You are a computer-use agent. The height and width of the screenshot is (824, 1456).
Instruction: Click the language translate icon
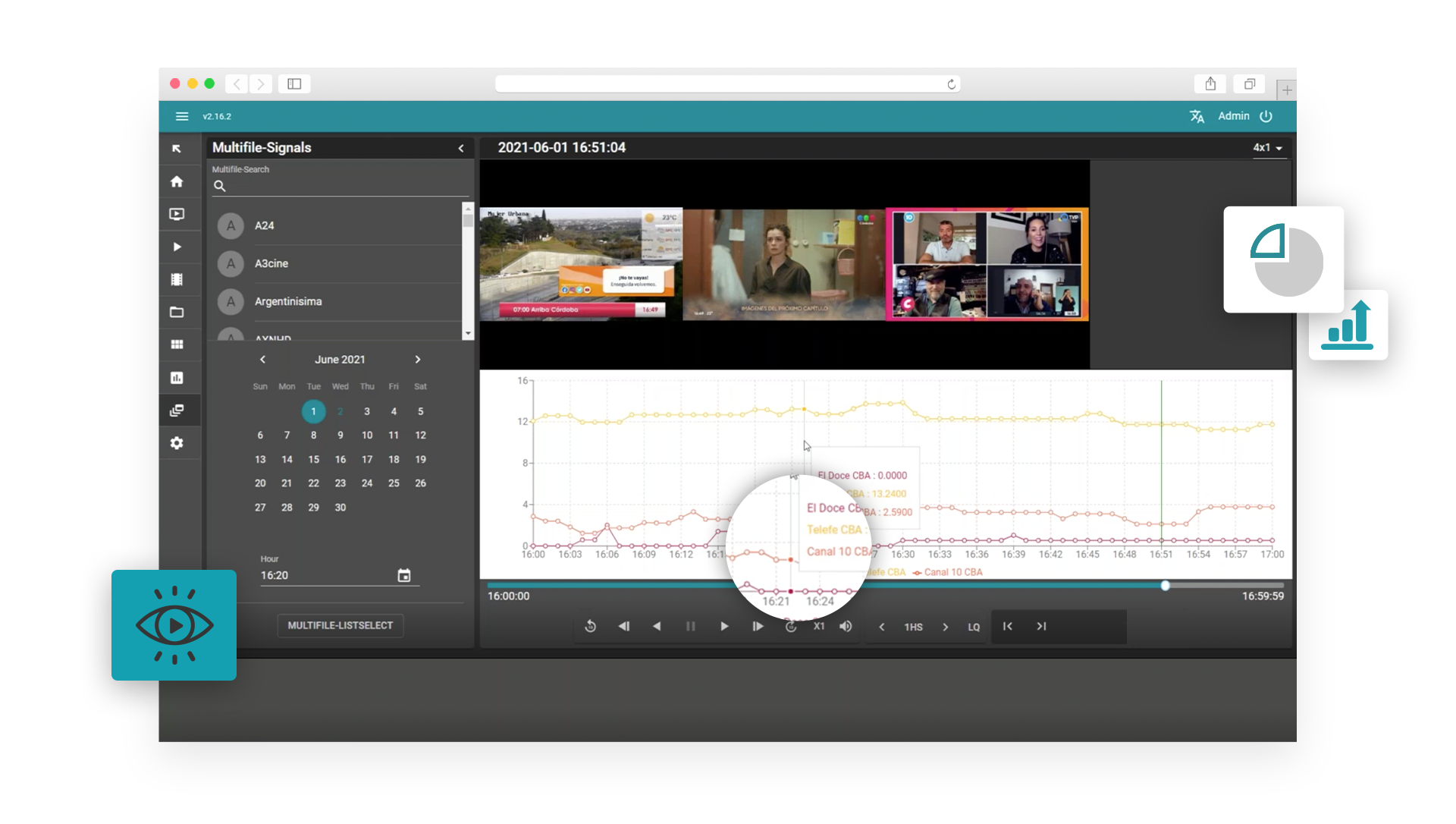click(x=1197, y=116)
